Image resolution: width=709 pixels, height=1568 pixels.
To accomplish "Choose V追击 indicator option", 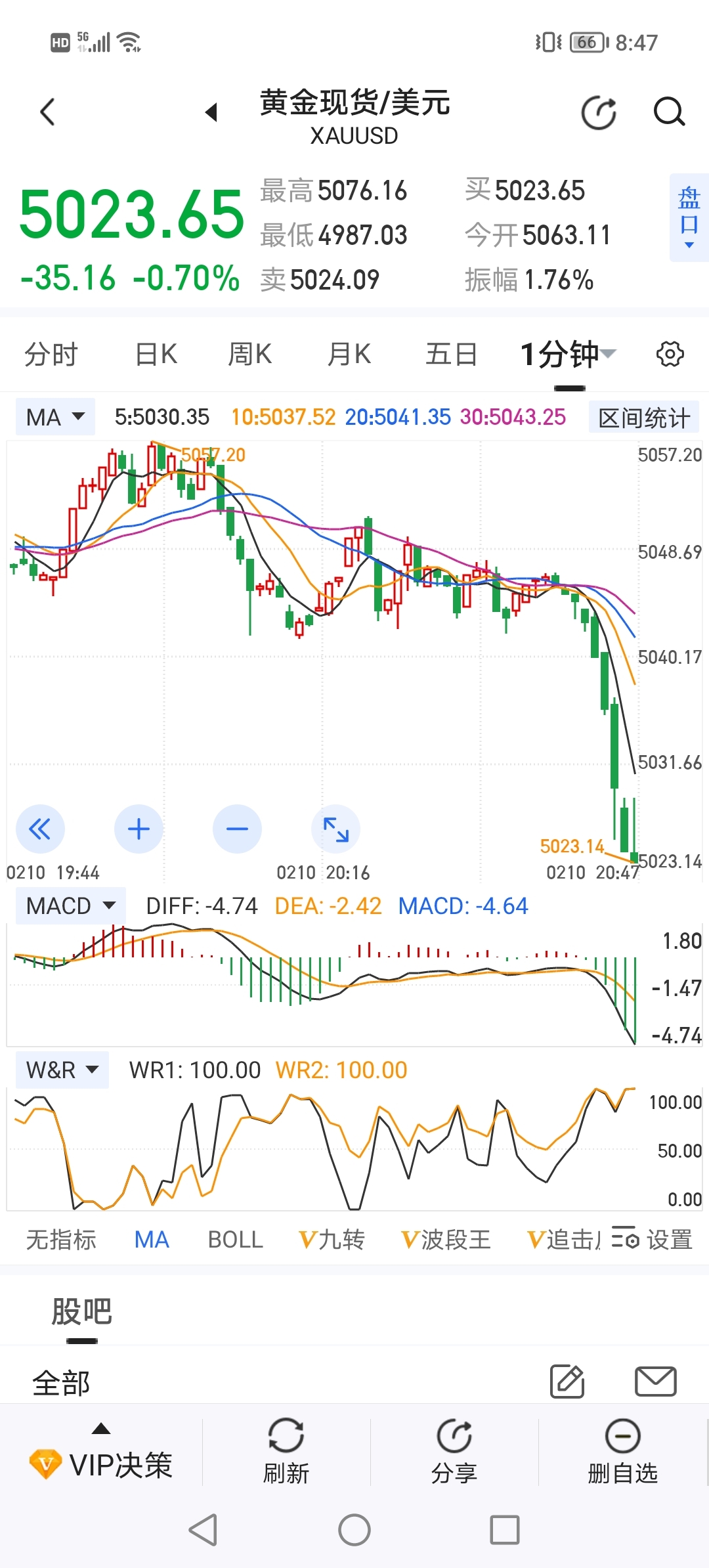I will click(x=564, y=1240).
